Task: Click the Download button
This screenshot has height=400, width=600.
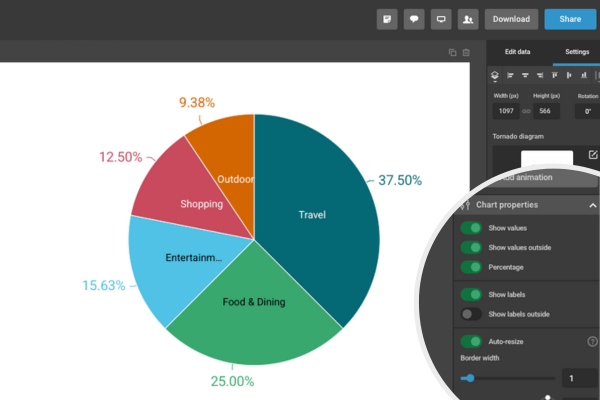Action: tap(511, 19)
